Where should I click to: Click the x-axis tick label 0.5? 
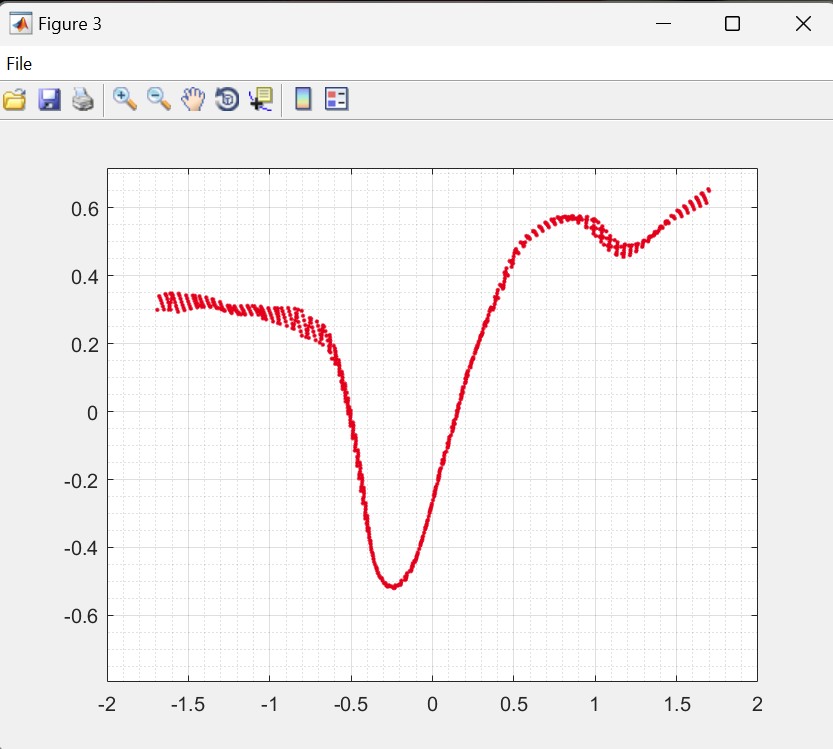[x=513, y=704]
